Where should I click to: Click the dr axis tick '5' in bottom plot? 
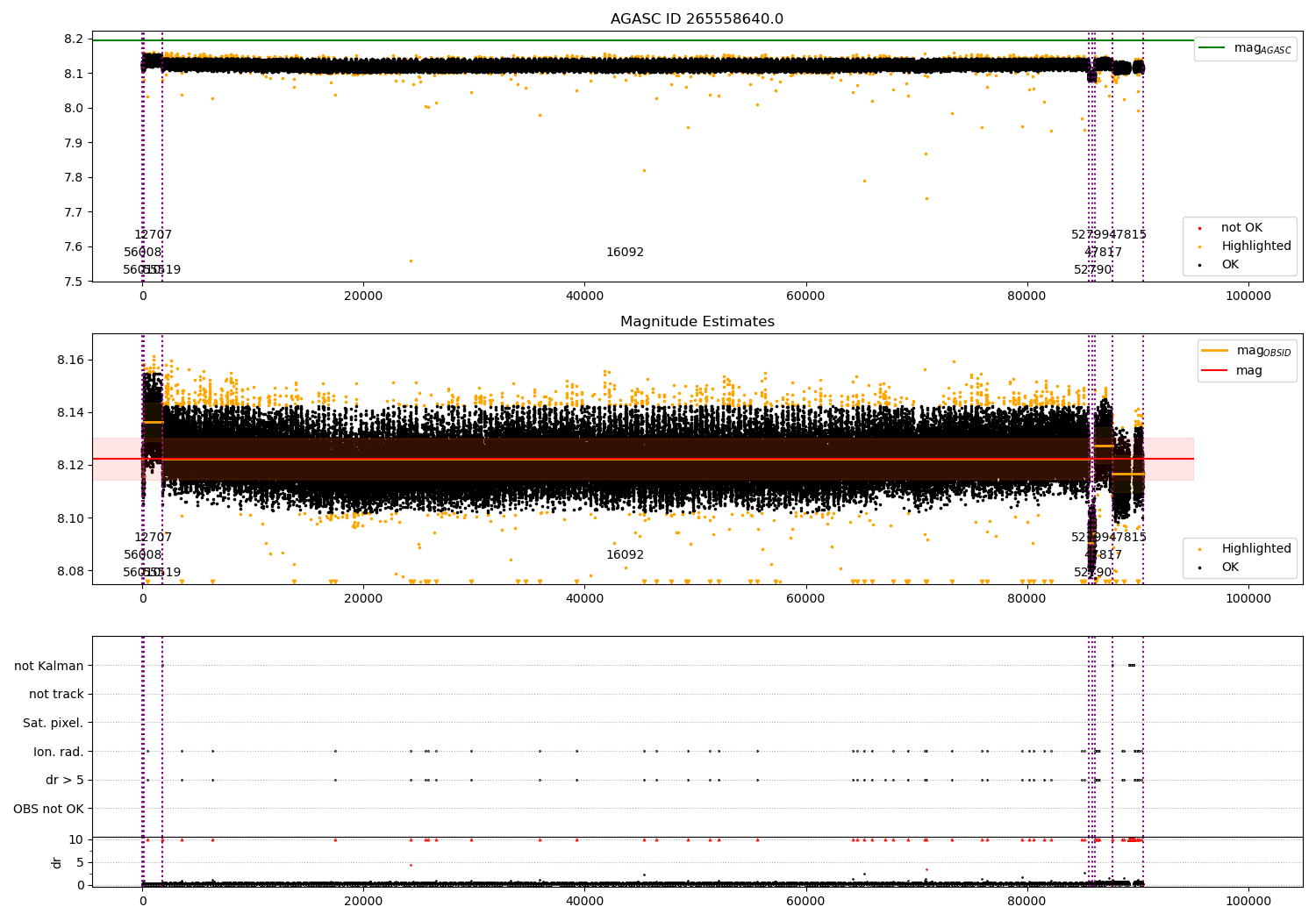point(80,862)
